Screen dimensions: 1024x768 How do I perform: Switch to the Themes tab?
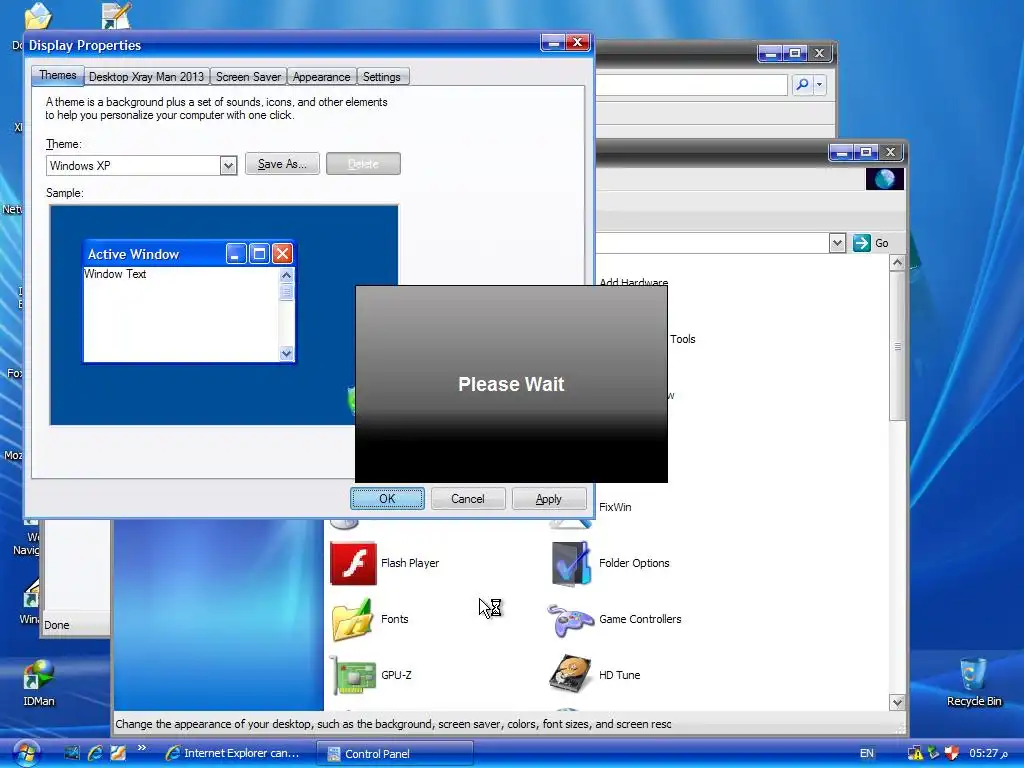(x=58, y=75)
